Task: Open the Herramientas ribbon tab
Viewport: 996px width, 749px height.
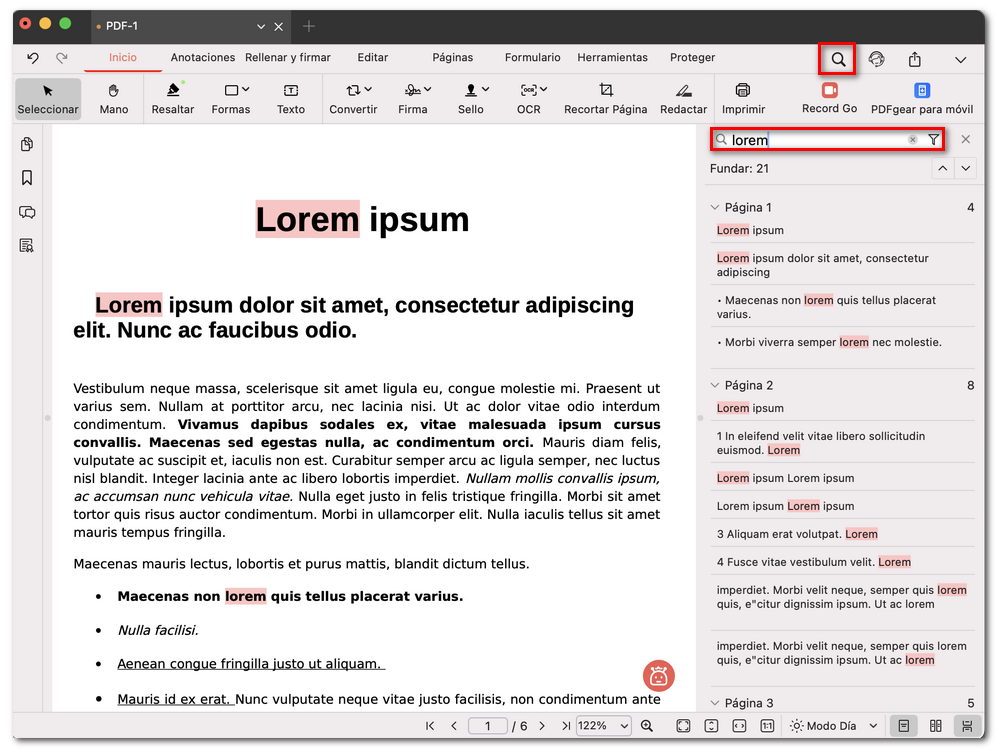Action: click(x=612, y=58)
